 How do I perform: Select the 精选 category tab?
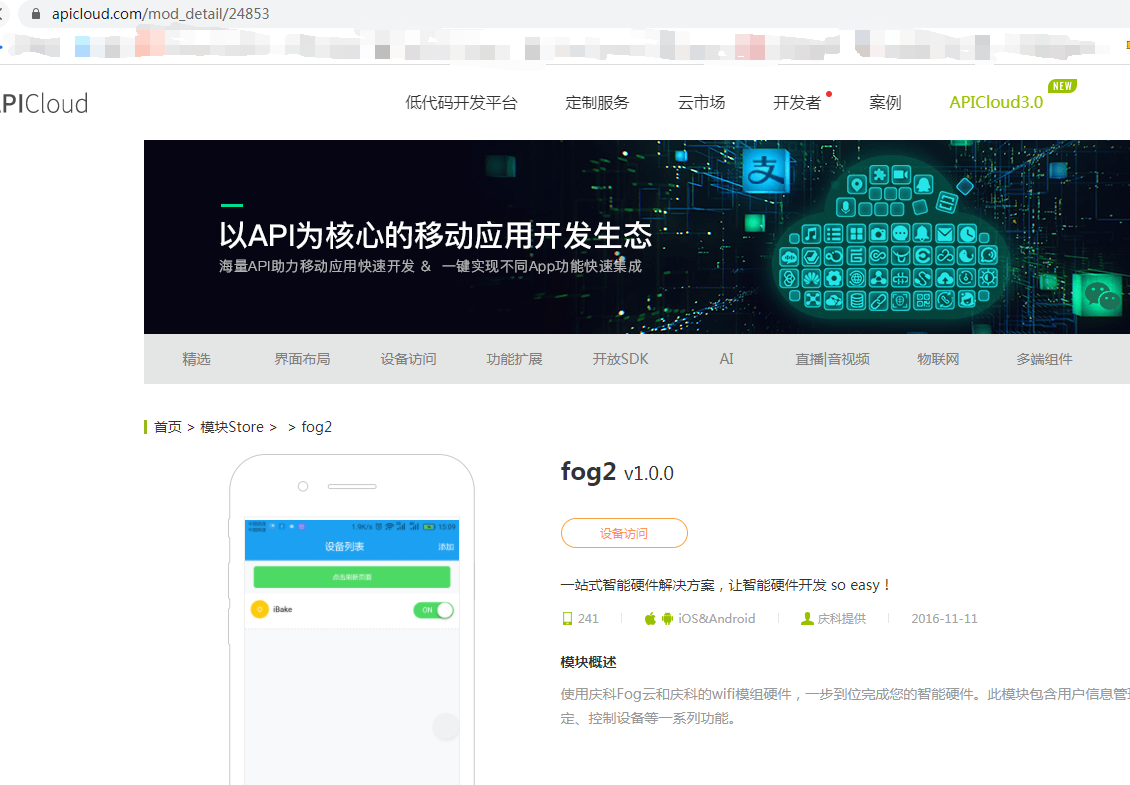point(196,359)
